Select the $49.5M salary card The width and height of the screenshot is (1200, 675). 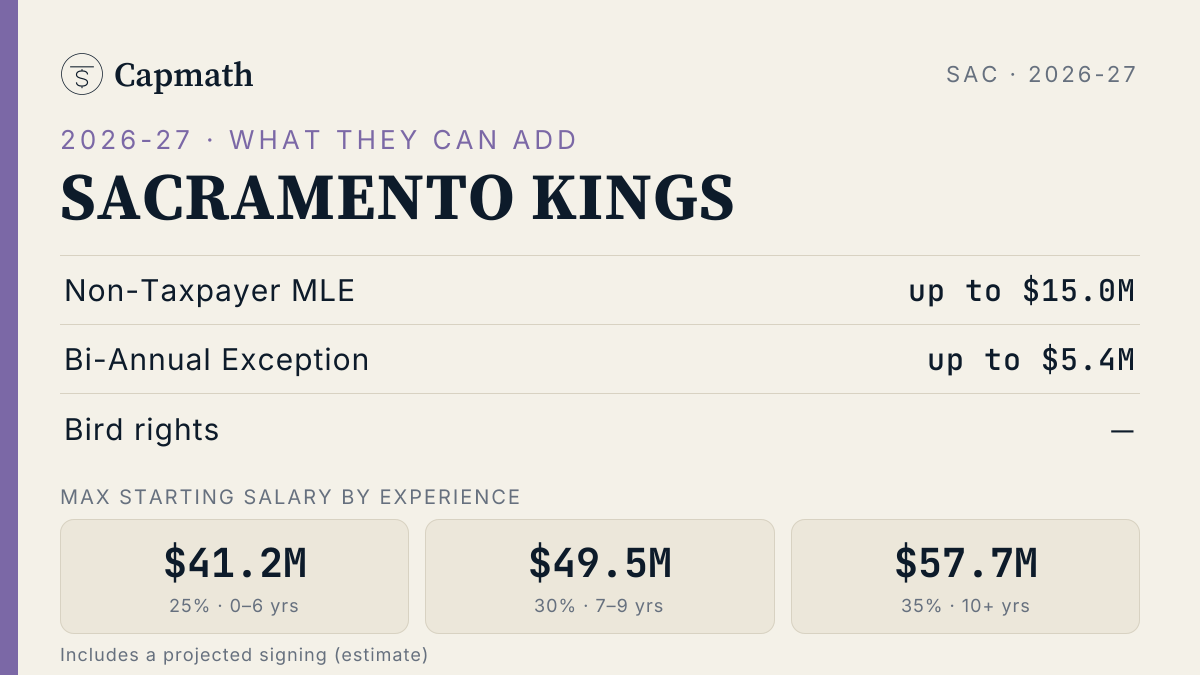[600, 576]
